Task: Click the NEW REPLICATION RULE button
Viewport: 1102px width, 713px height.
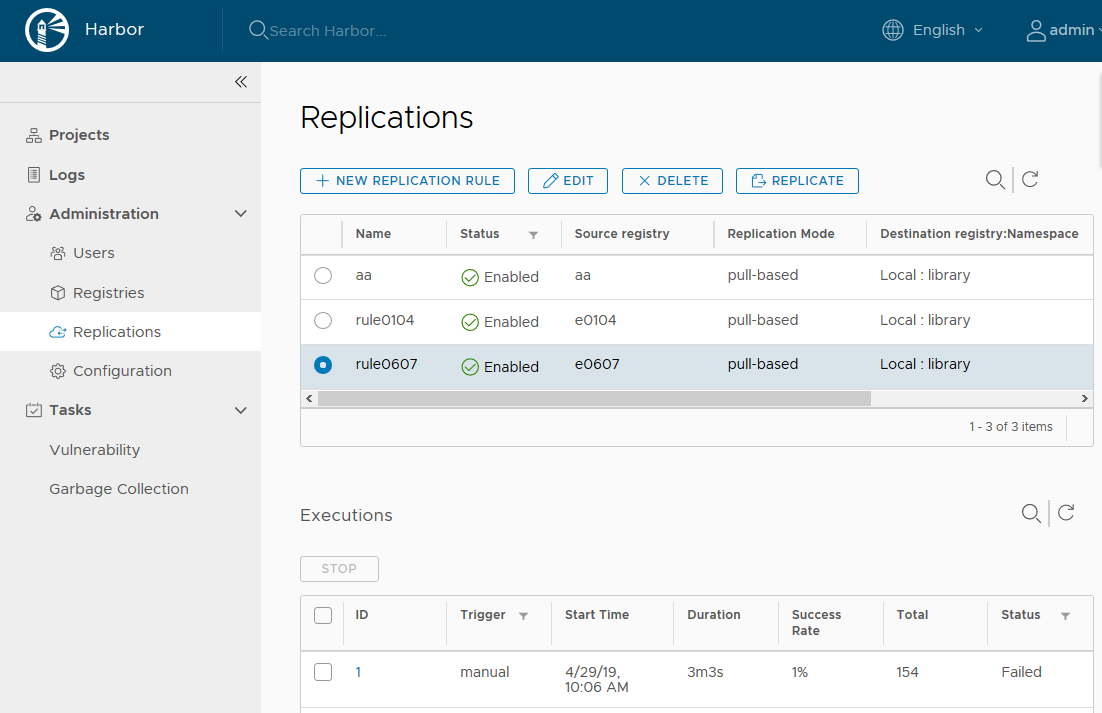Action: point(407,180)
